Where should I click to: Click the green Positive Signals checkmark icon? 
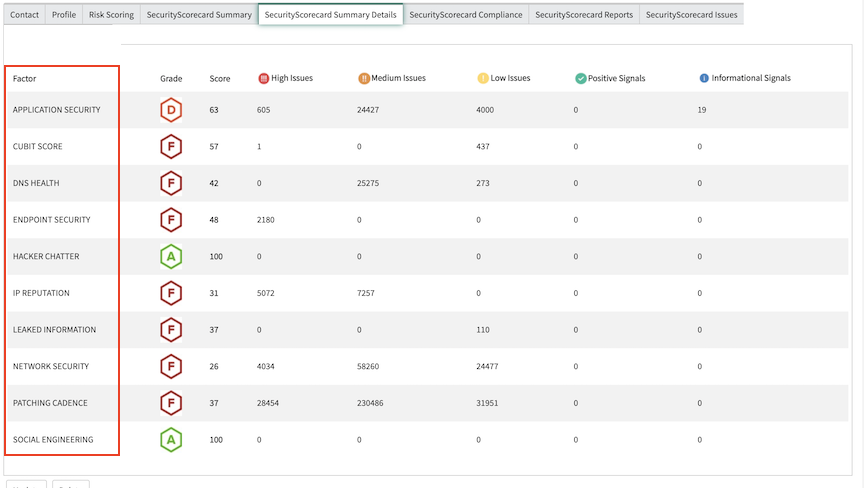pyautogui.click(x=581, y=78)
